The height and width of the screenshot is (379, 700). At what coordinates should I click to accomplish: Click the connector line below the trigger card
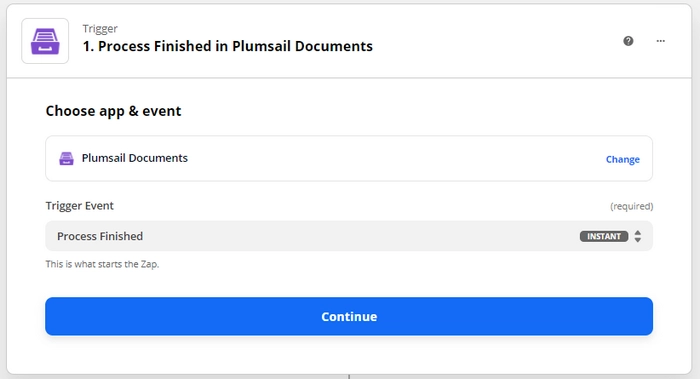coord(349,377)
